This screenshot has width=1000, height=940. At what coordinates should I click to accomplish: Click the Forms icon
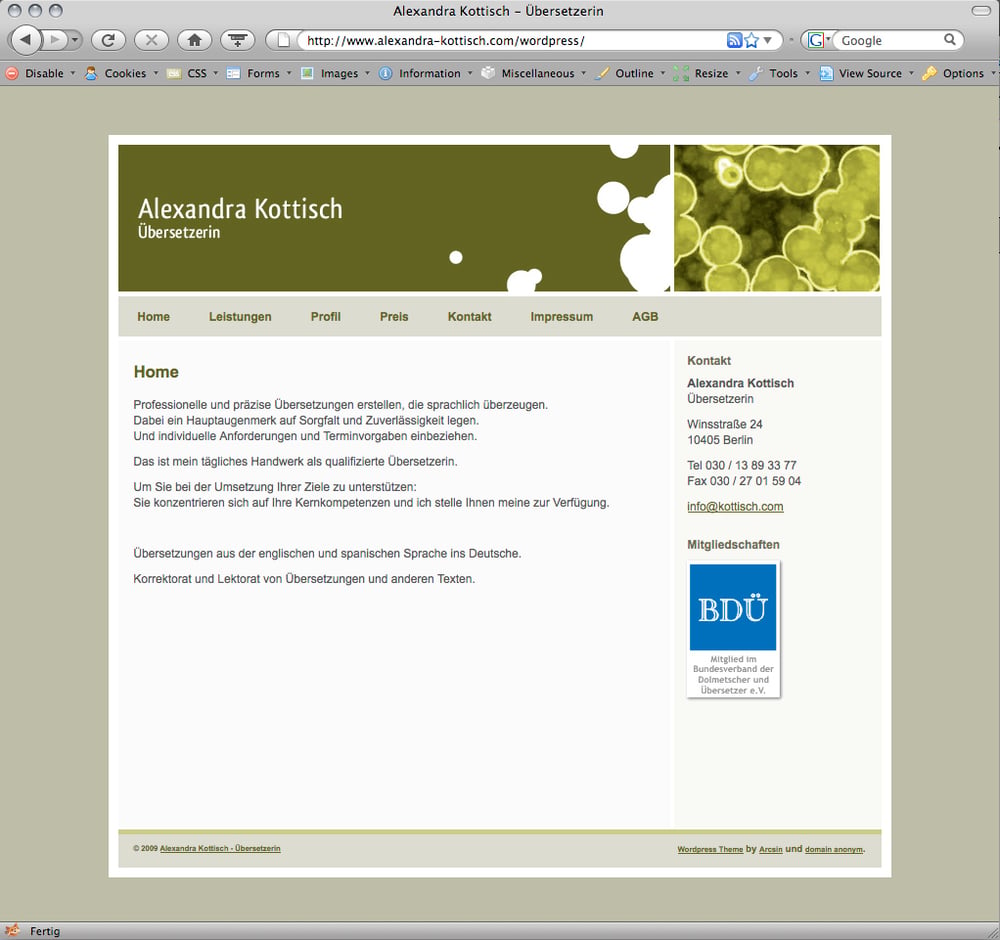pyautogui.click(x=233, y=73)
